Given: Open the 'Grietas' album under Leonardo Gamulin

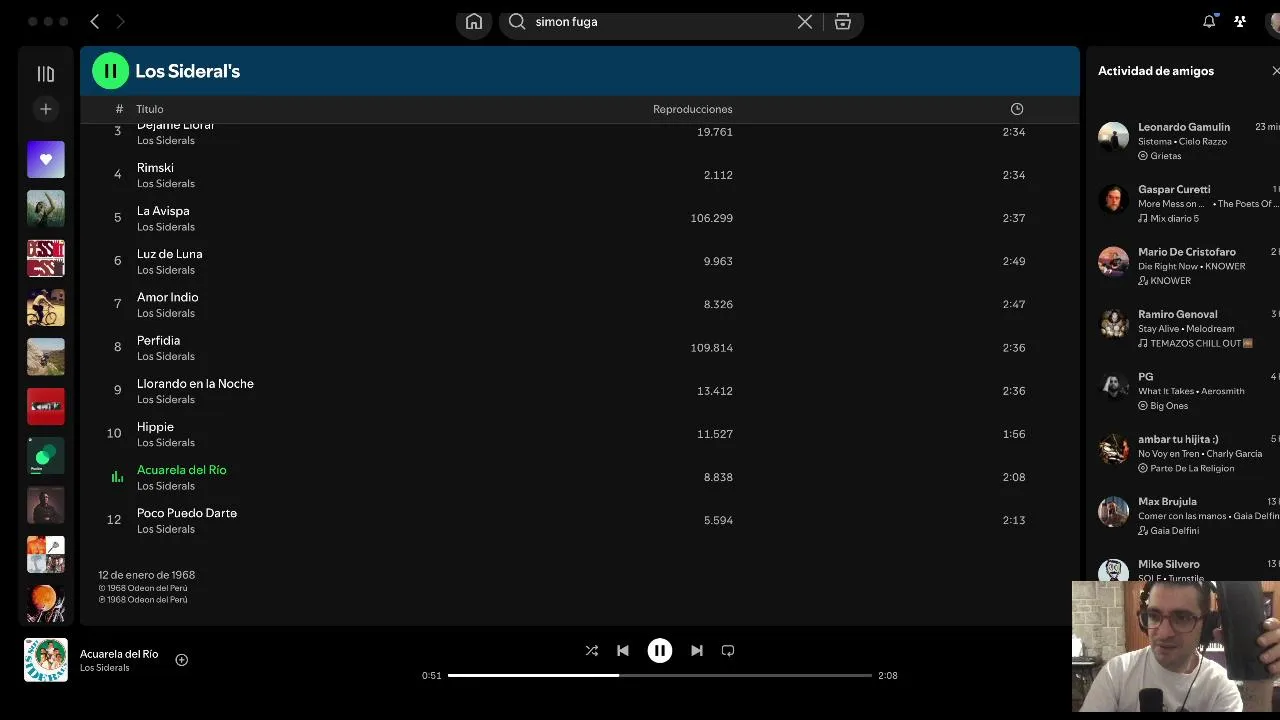Looking at the screenshot, I should pos(1166,156).
